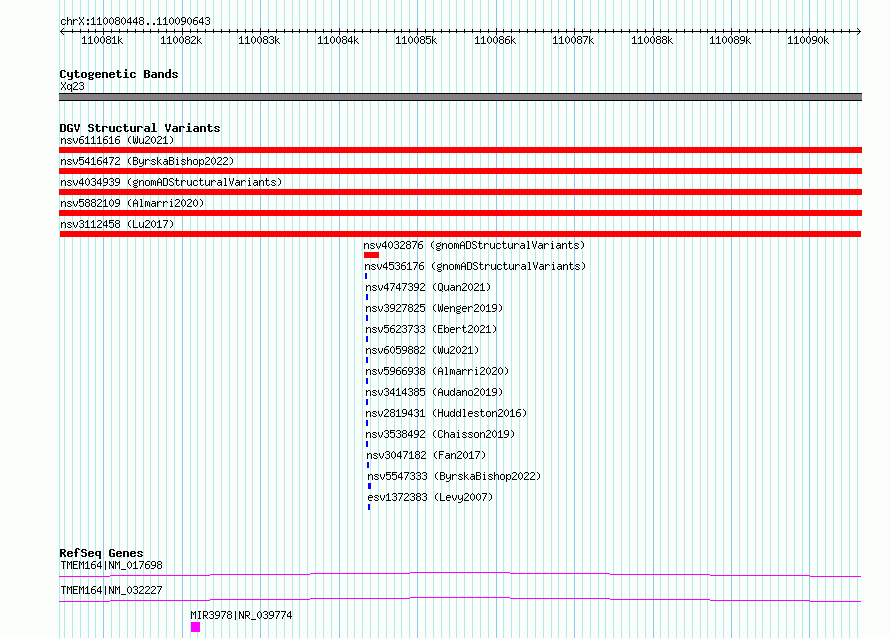
Task: Open the nsv4034939 (gnomADStructuralVariants) label
Action: coord(171,182)
